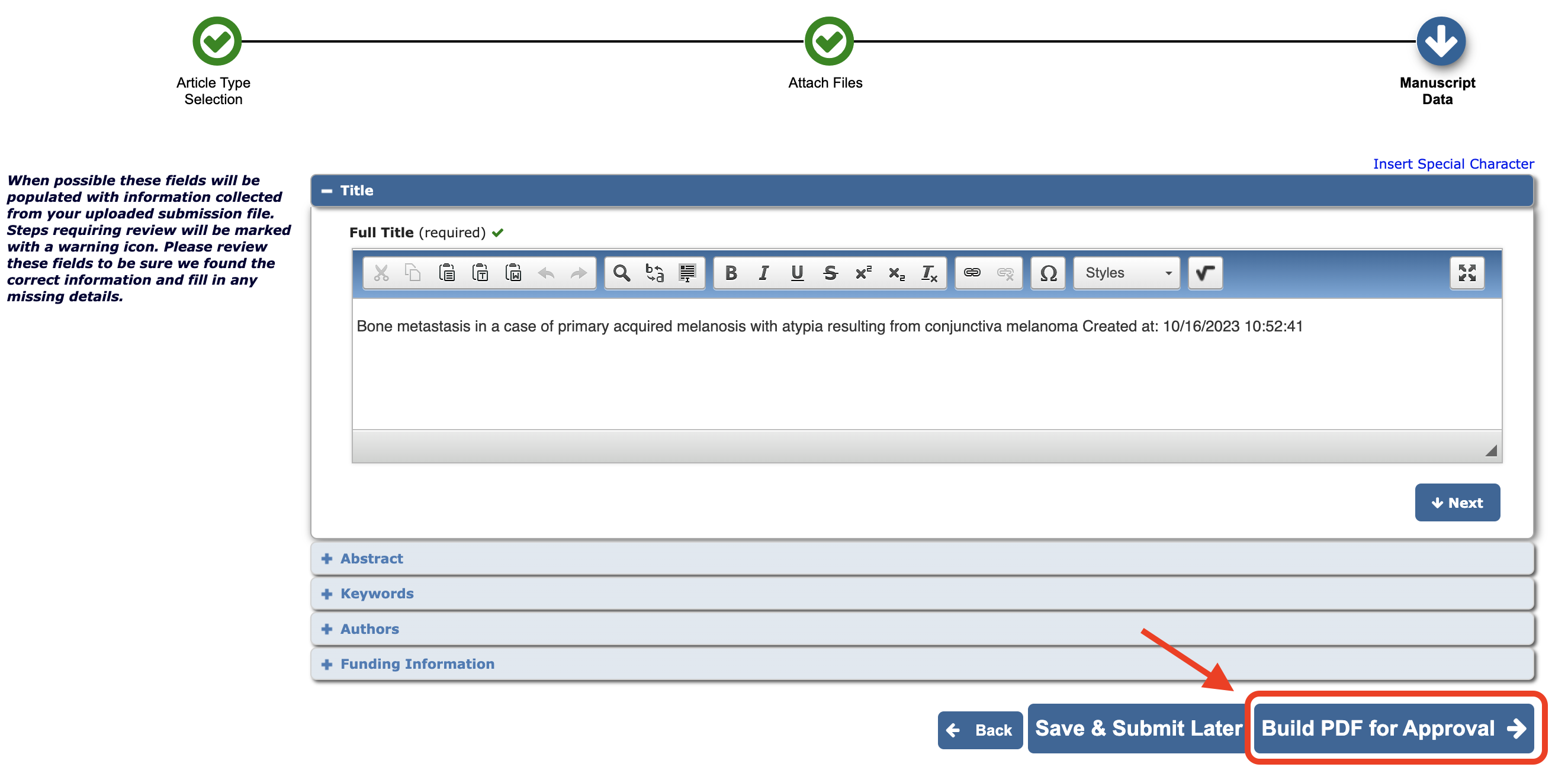
Task: Click the Unlink icon
Action: coord(1005,273)
